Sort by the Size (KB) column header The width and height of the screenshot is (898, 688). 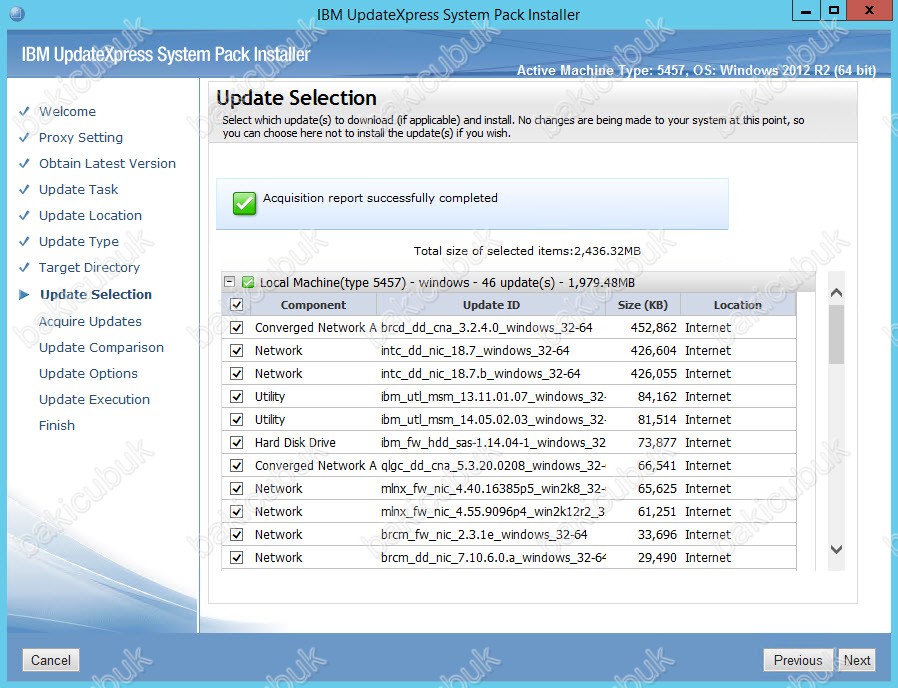(643, 305)
